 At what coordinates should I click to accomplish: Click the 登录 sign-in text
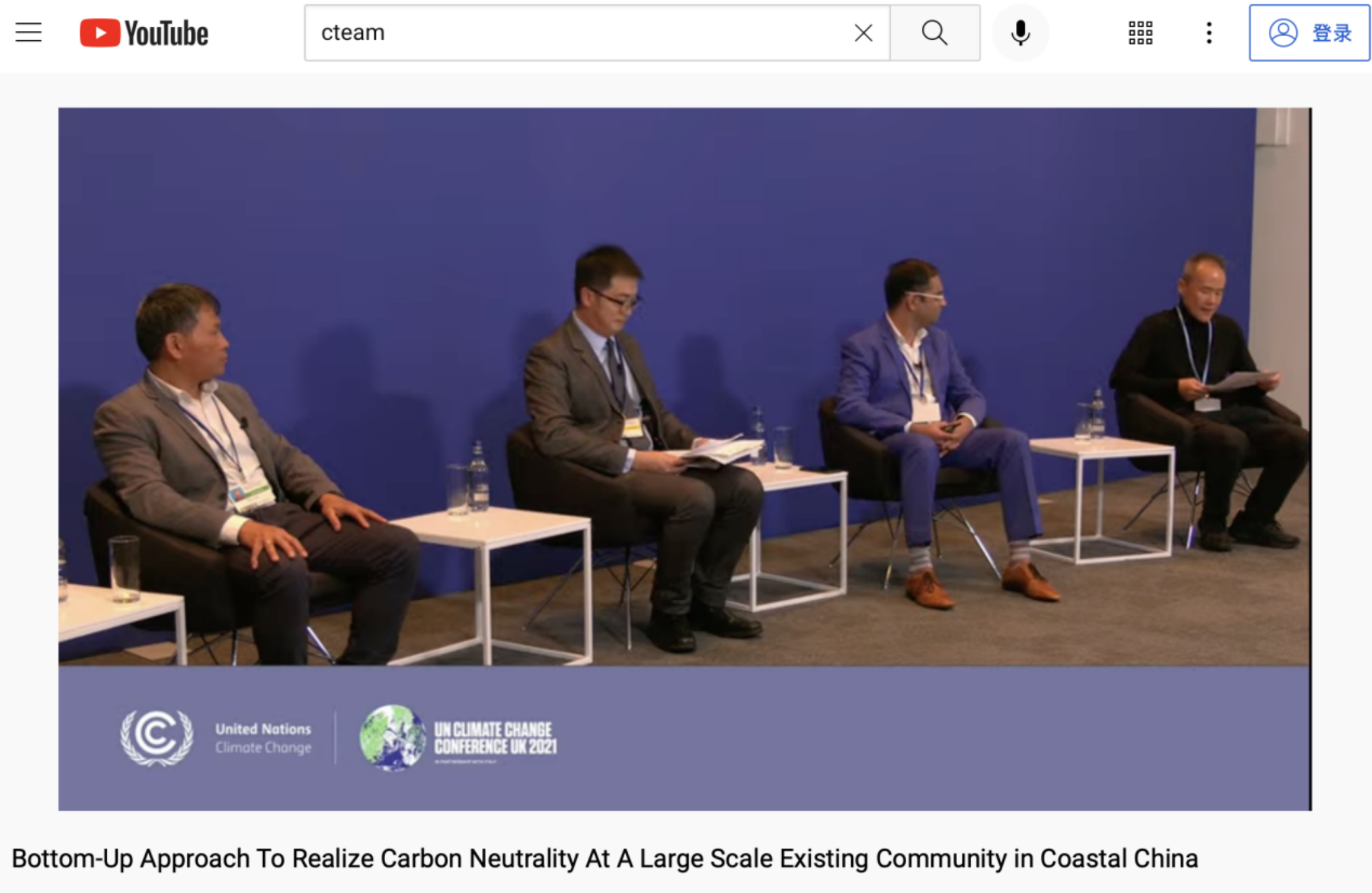(1331, 33)
